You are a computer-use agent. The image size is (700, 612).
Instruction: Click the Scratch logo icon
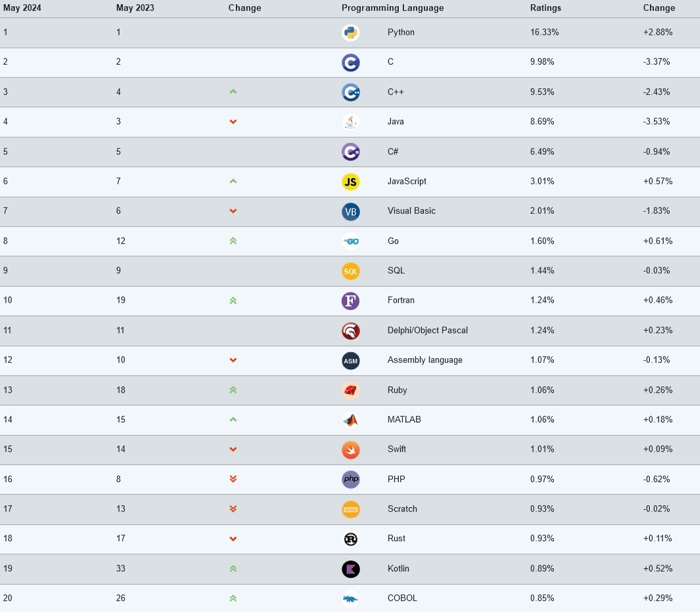350,509
